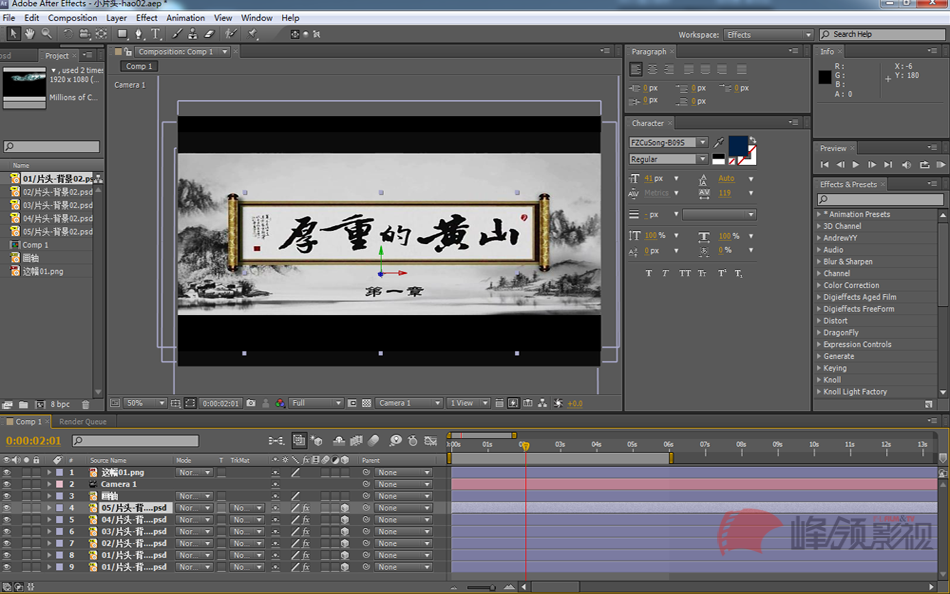Open the FZCuSong font family dropdown
This screenshot has height=594, width=950.
coord(702,143)
